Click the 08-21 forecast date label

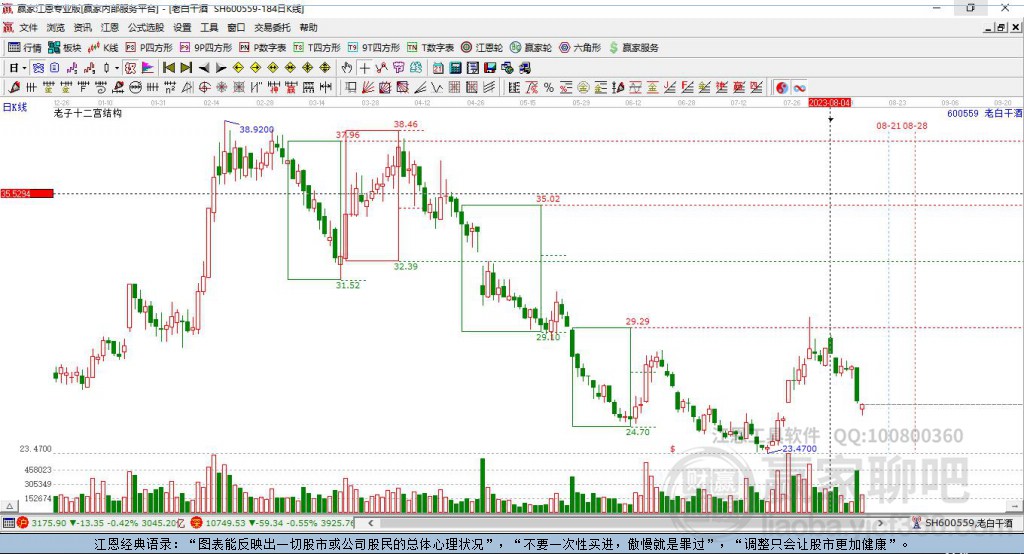pyautogui.click(x=888, y=125)
